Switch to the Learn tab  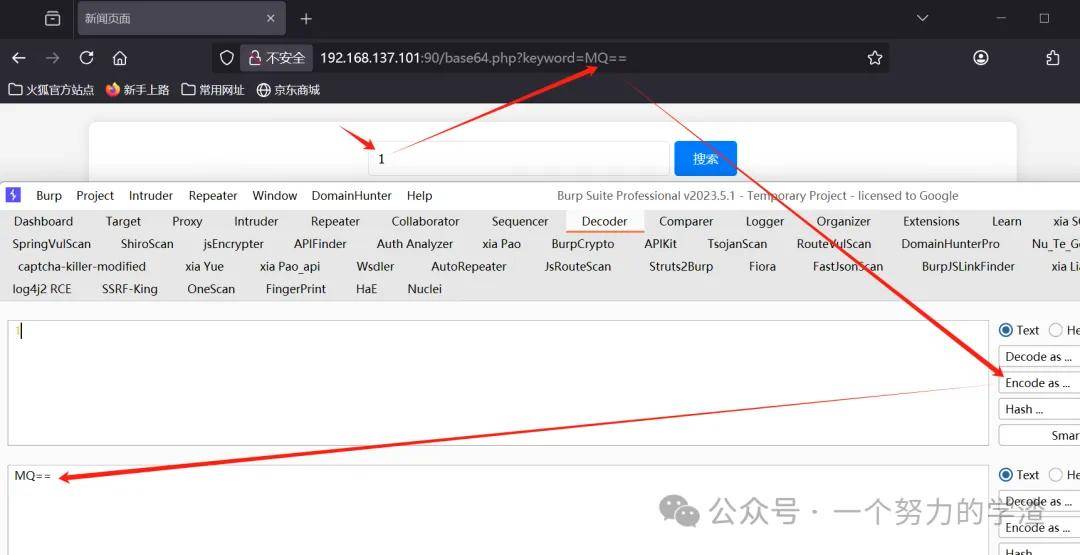[1006, 221]
